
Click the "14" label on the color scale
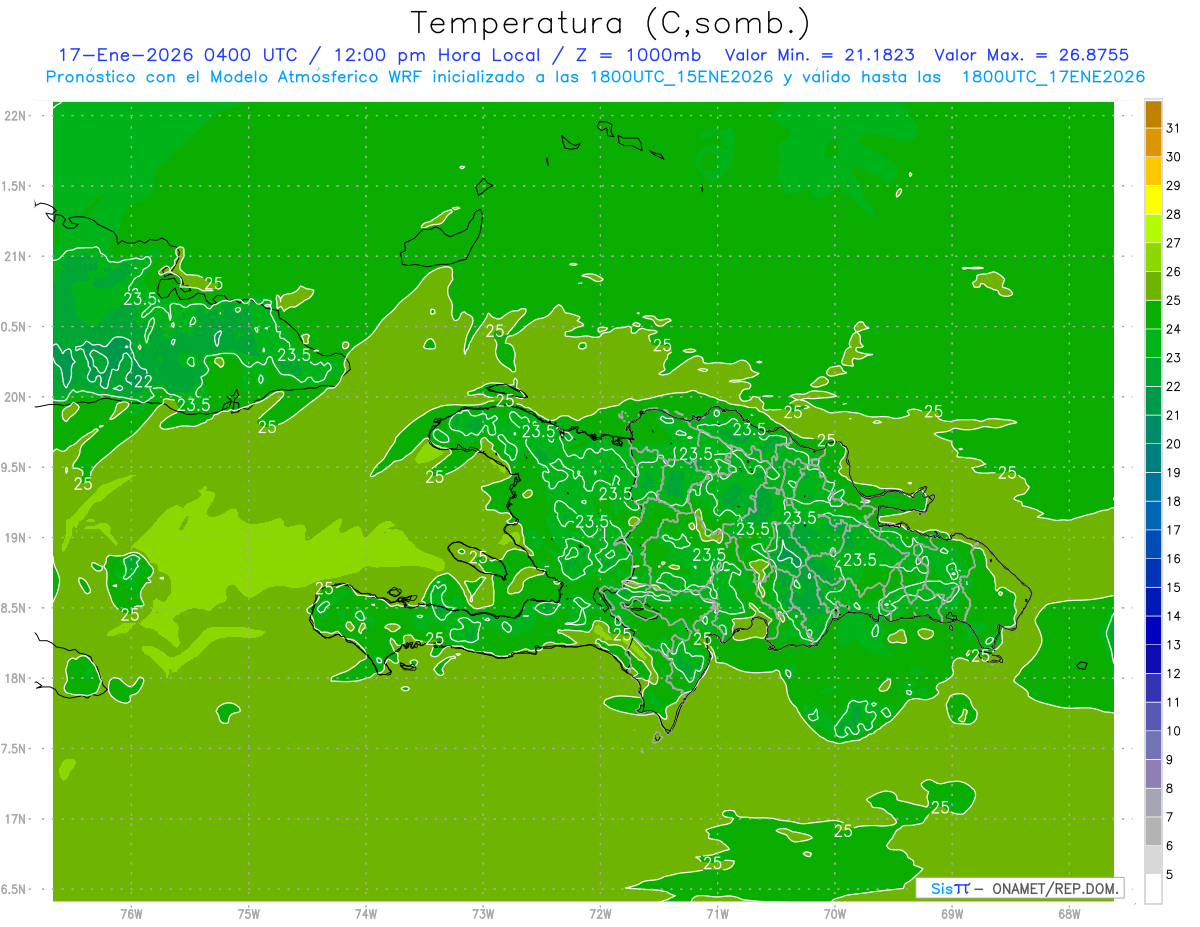(1174, 616)
